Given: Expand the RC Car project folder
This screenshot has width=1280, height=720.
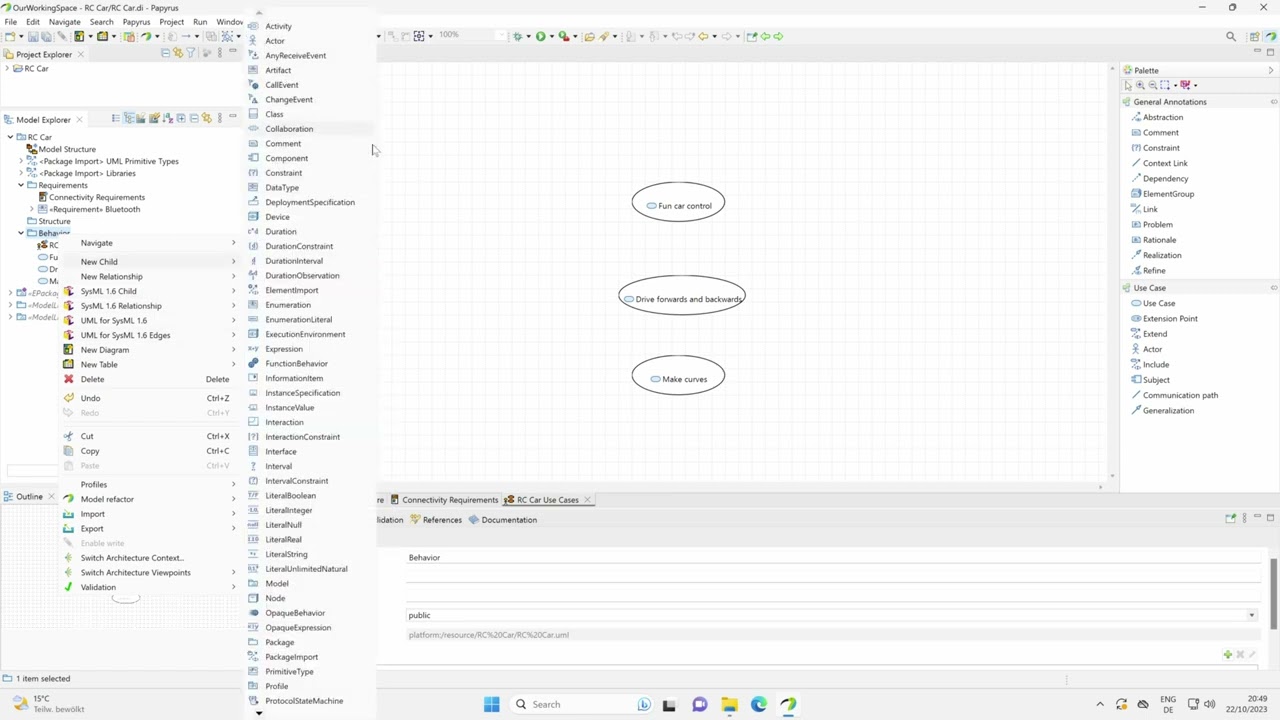Looking at the screenshot, I should point(8,69).
